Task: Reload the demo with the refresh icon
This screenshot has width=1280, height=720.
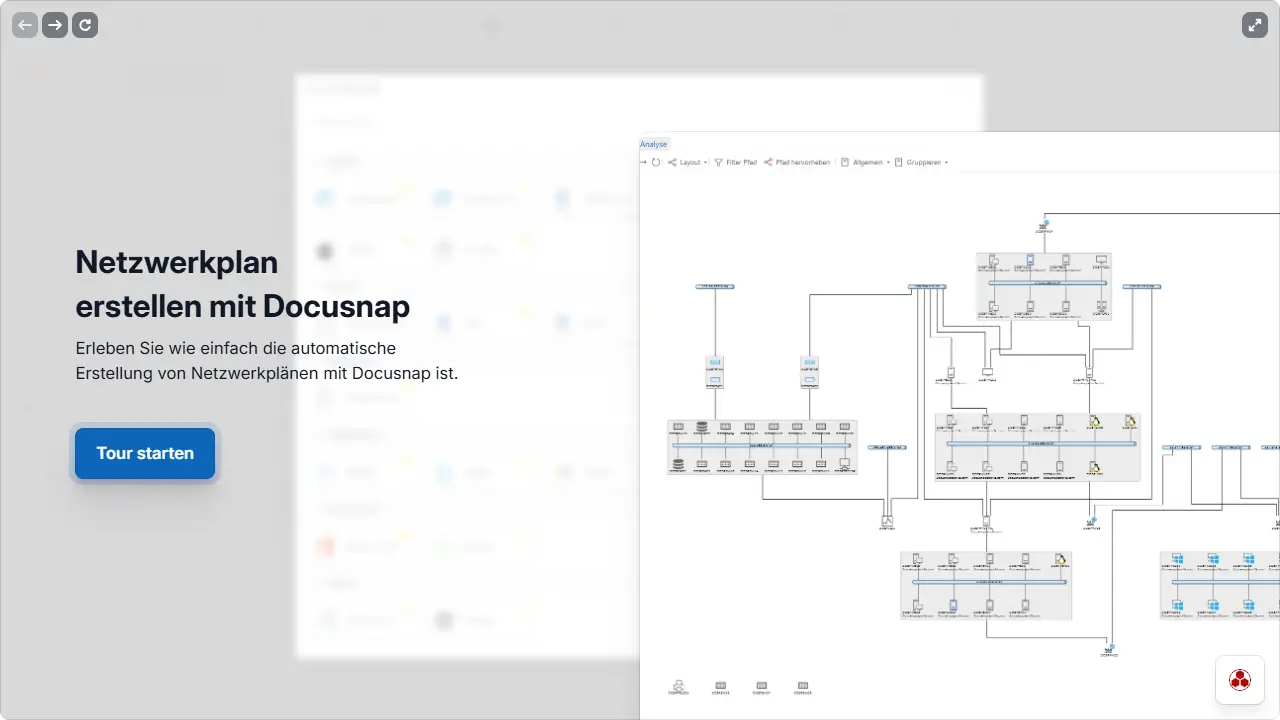Action: pos(85,25)
